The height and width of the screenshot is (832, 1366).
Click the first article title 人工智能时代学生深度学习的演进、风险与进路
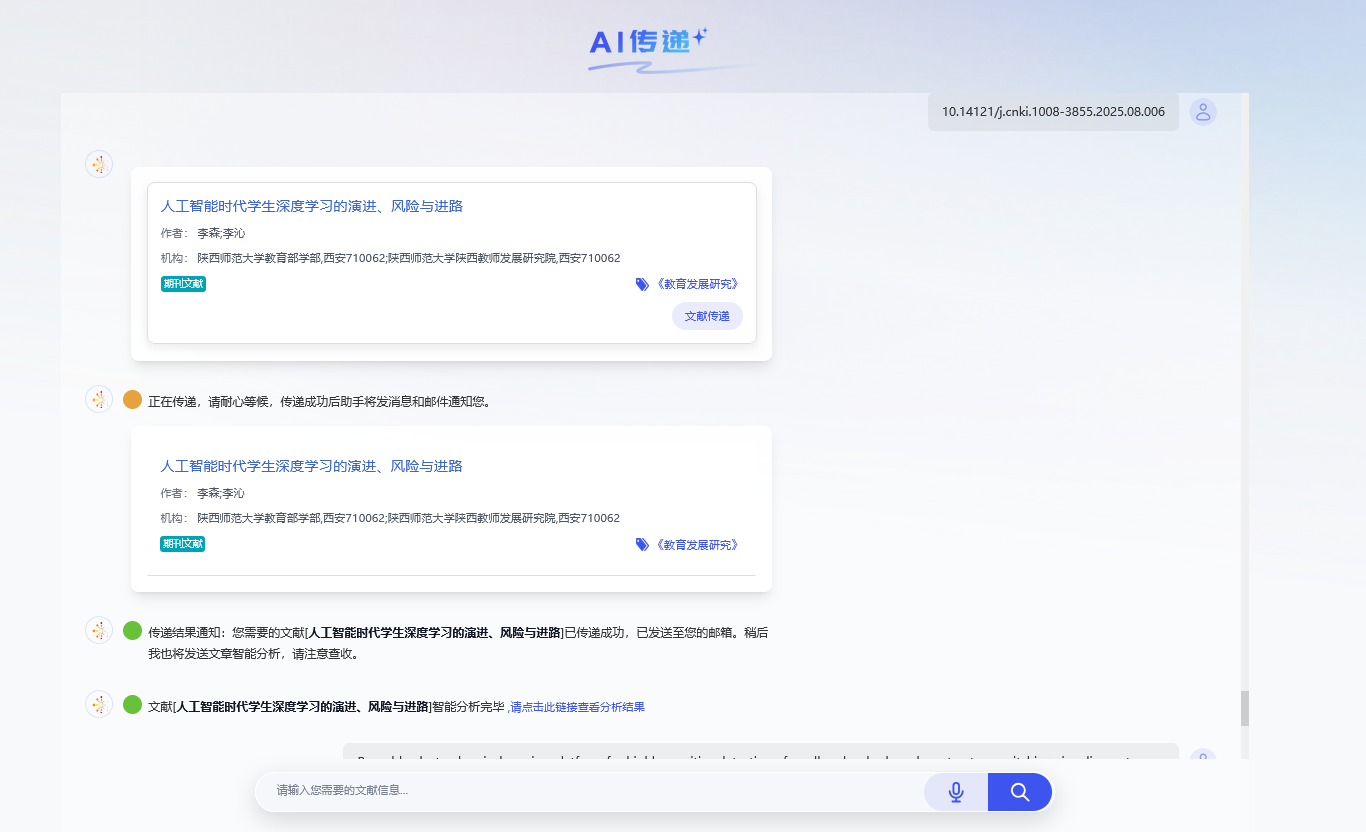tap(312, 205)
